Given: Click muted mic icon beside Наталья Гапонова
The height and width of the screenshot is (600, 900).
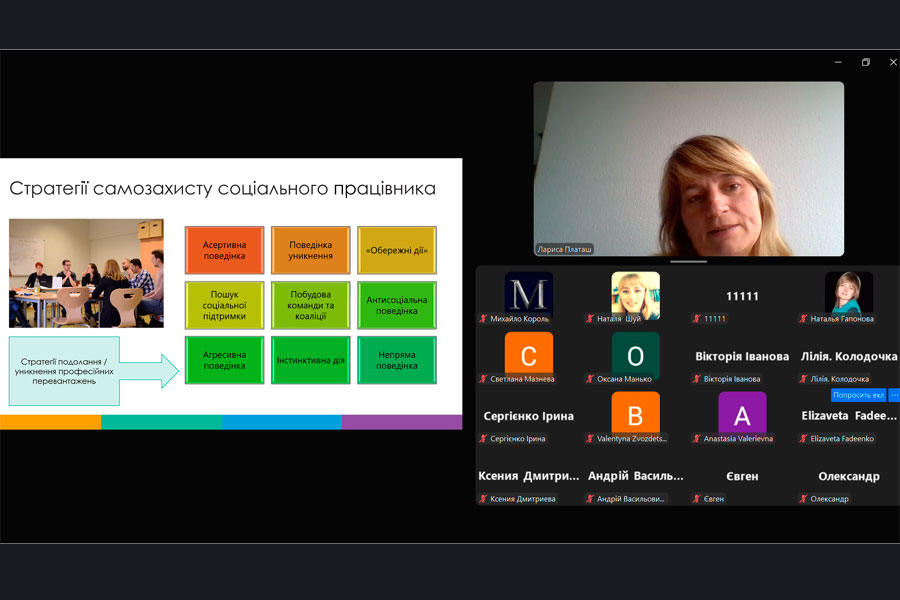Looking at the screenshot, I should coord(804,319).
